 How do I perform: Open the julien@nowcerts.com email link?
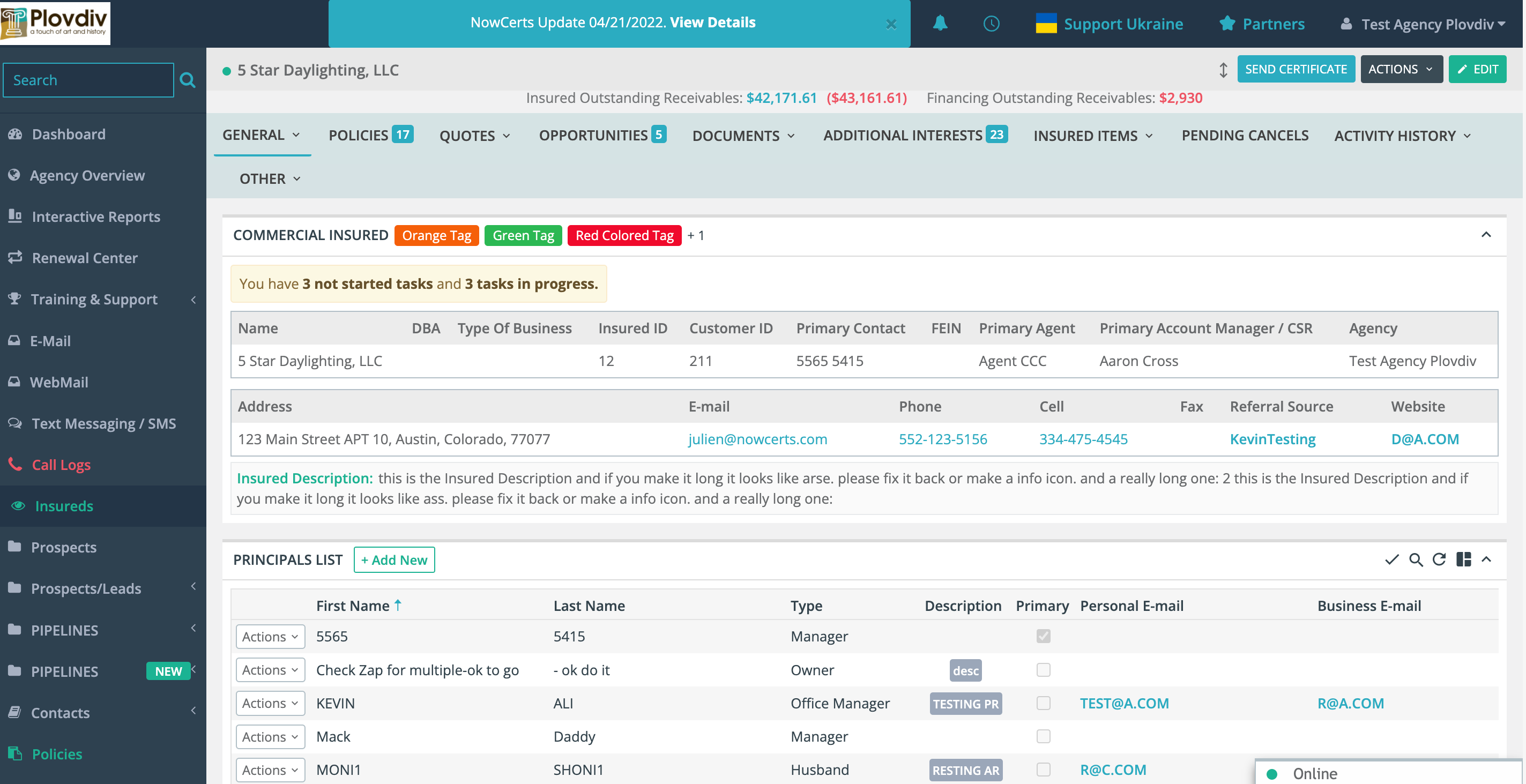click(758, 439)
